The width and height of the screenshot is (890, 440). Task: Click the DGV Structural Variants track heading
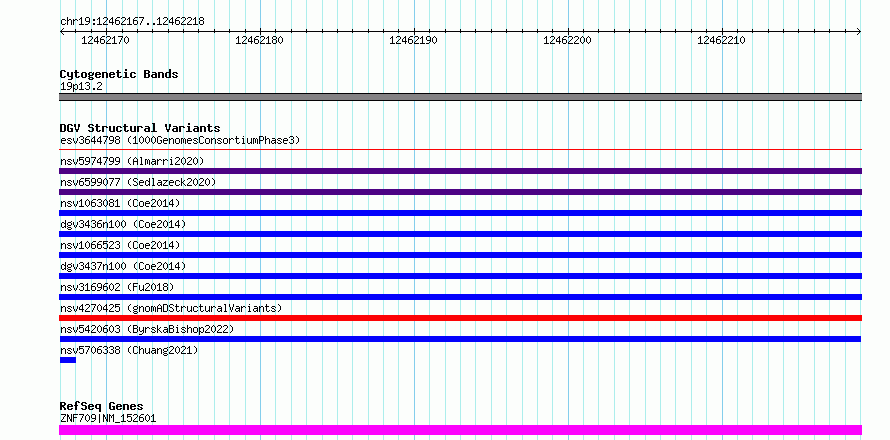pyautogui.click(x=140, y=128)
